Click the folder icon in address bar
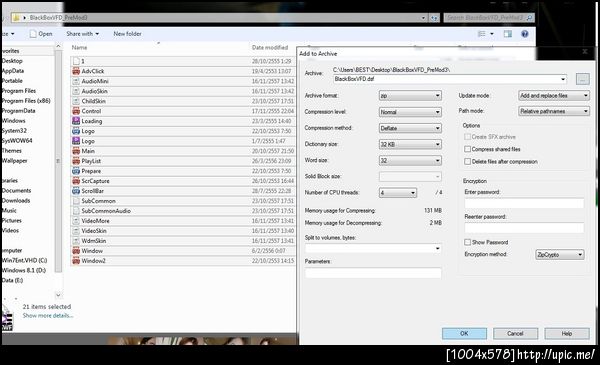The image size is (600, 365). coord(16,18)
